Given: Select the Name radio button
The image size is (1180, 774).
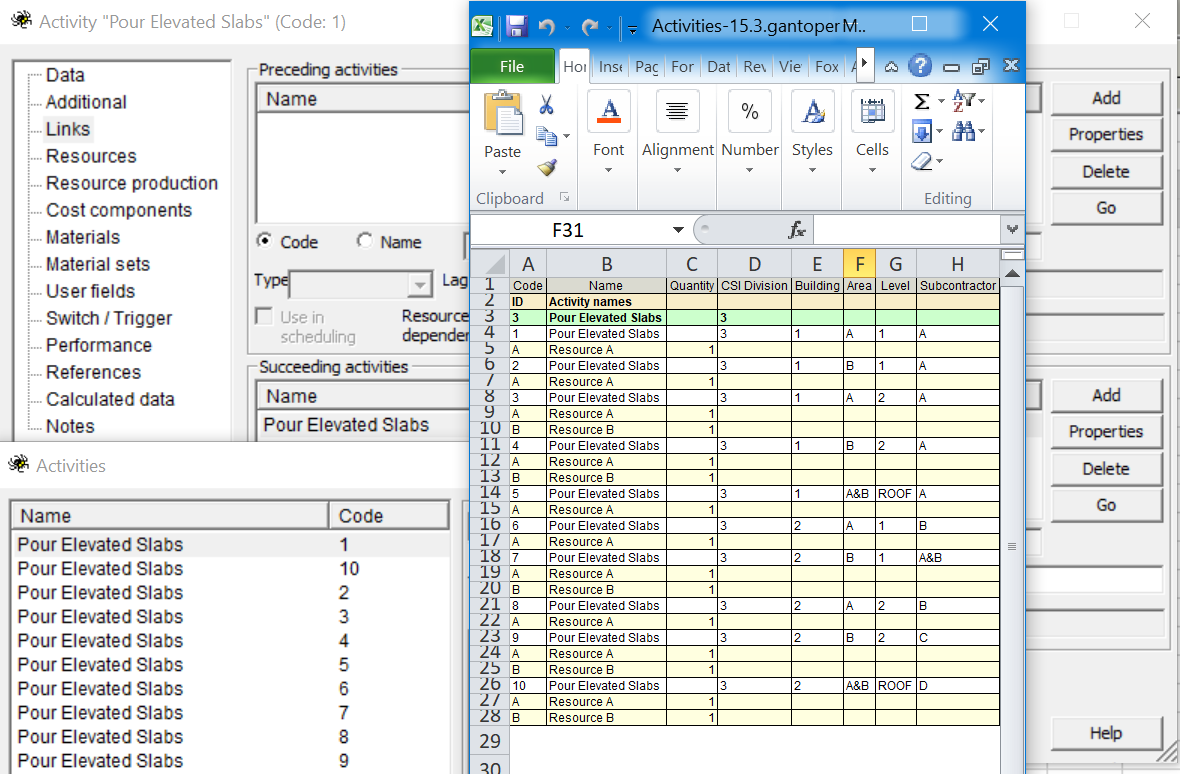Looking at the screenshot, I should pyautogui.click(x=365, y=241).
